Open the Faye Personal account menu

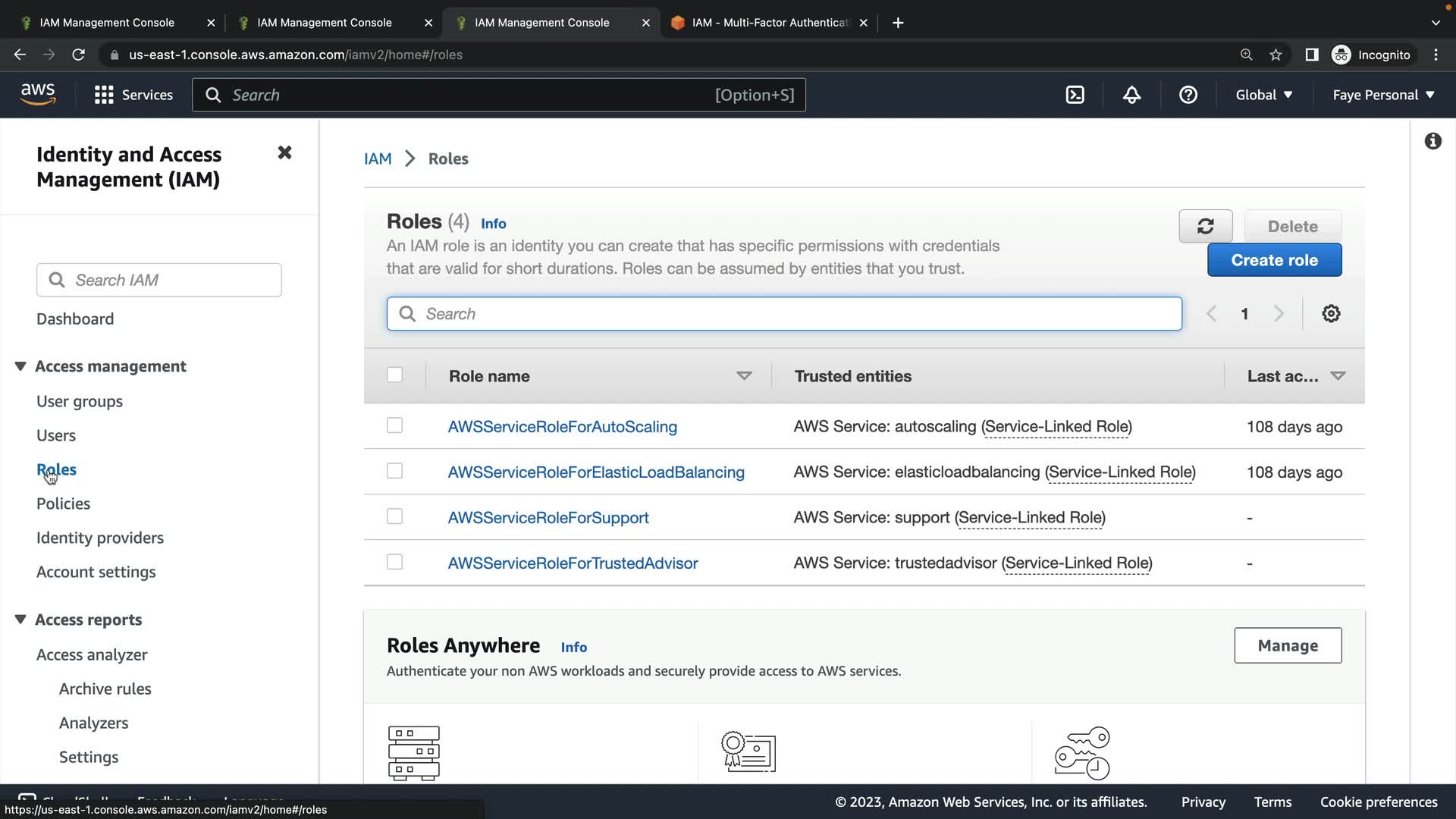click(1383, 95)
